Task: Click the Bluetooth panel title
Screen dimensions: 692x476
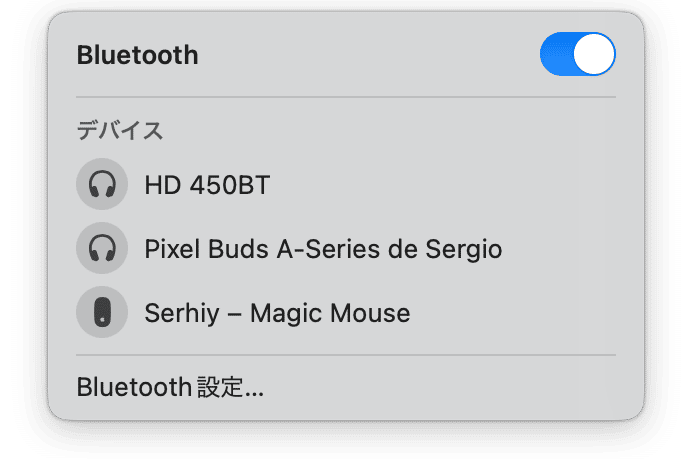Action: point(137,55)
